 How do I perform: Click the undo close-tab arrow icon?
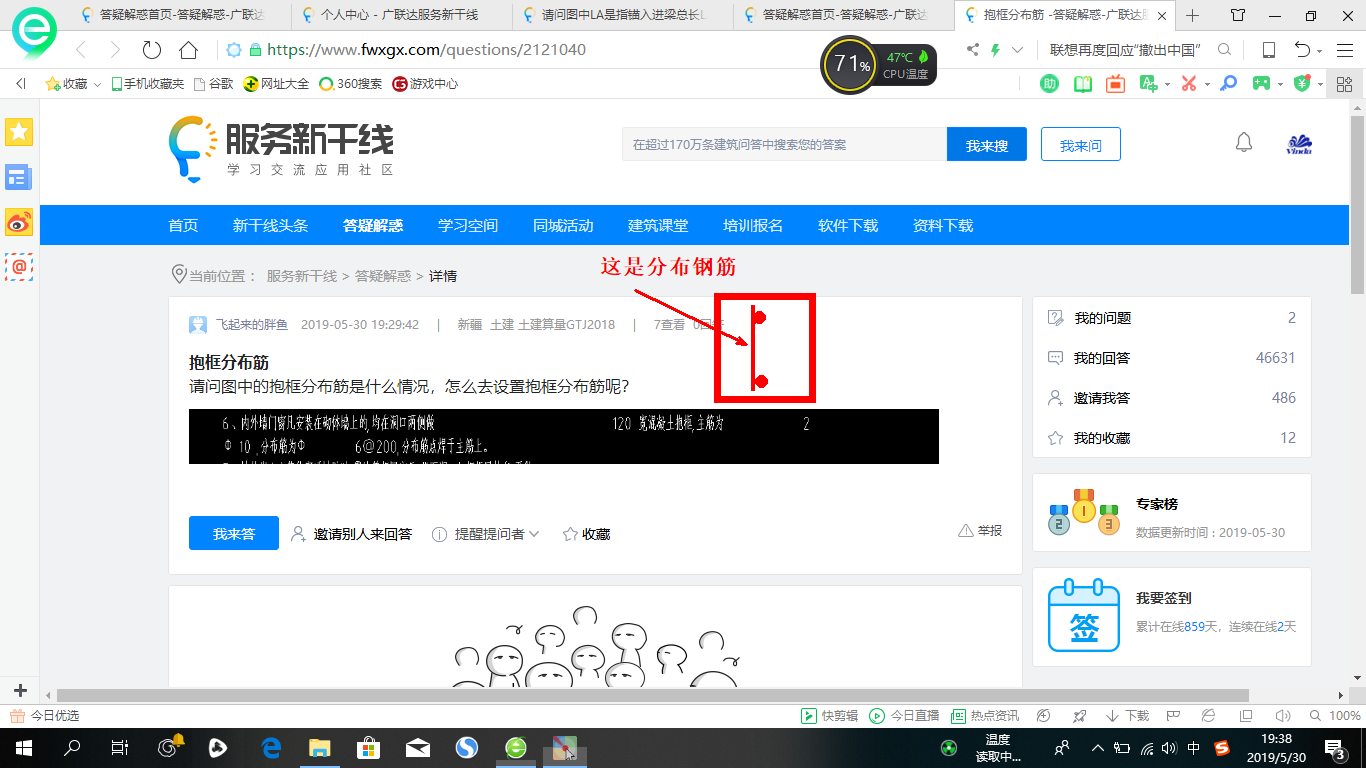coord(1302,50)
